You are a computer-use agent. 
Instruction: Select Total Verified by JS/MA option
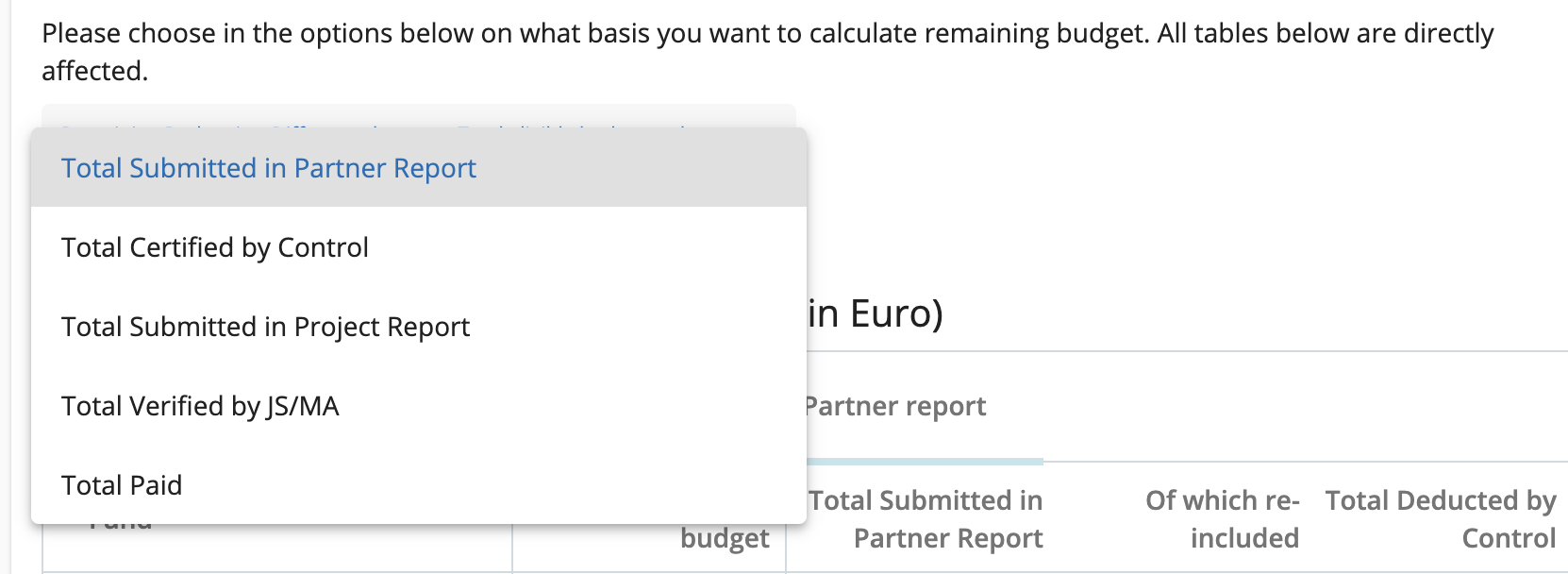click(x=200, y=406)
